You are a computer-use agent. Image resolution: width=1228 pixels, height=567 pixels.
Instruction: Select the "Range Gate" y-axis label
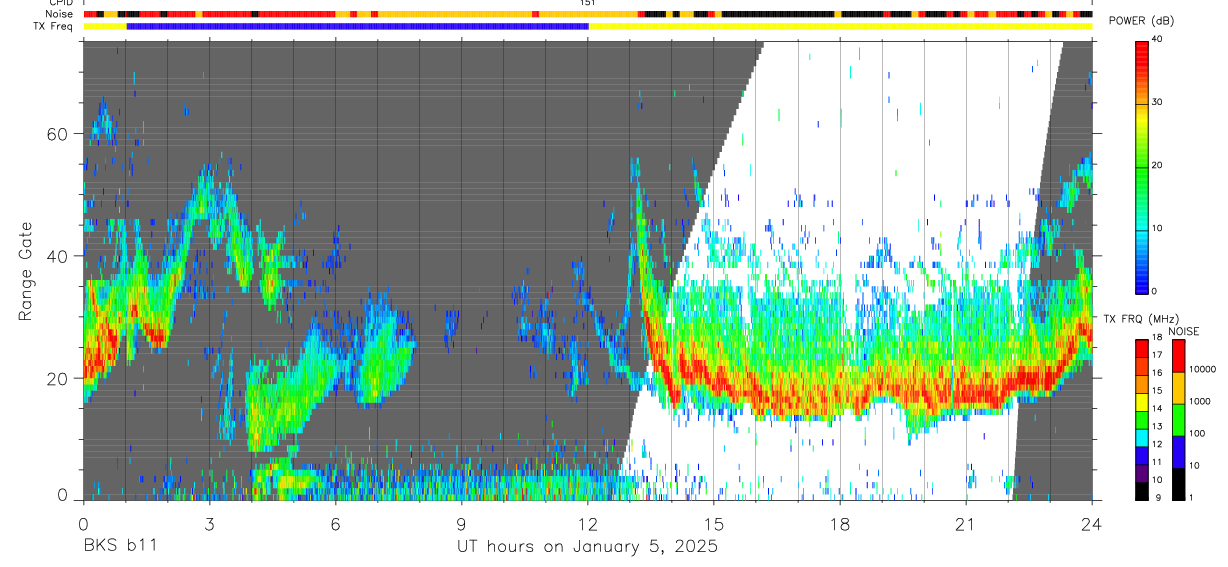(x=26, y=271)
